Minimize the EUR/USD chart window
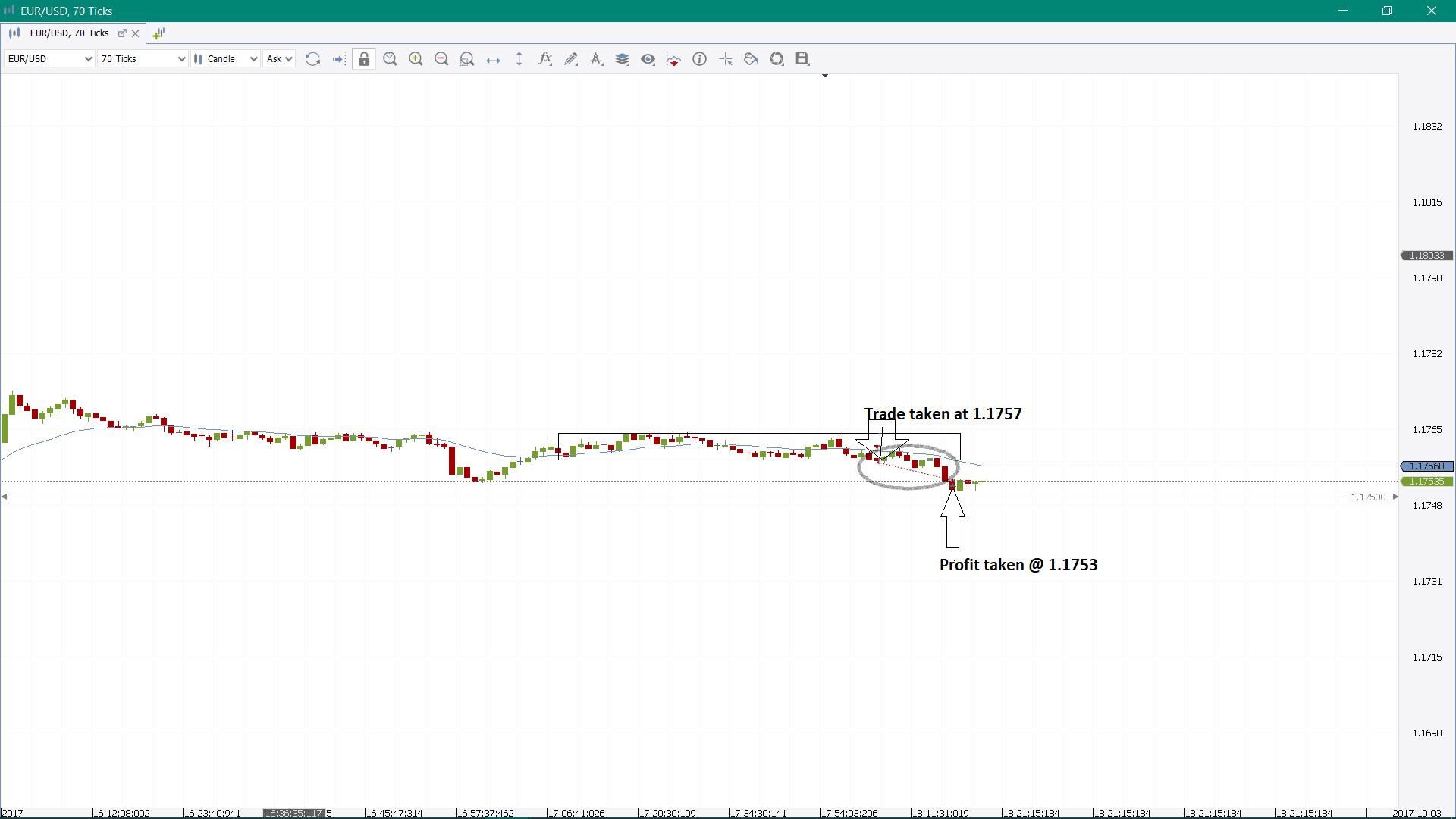Screen dimensions: 1456x819 point(1342,11)
